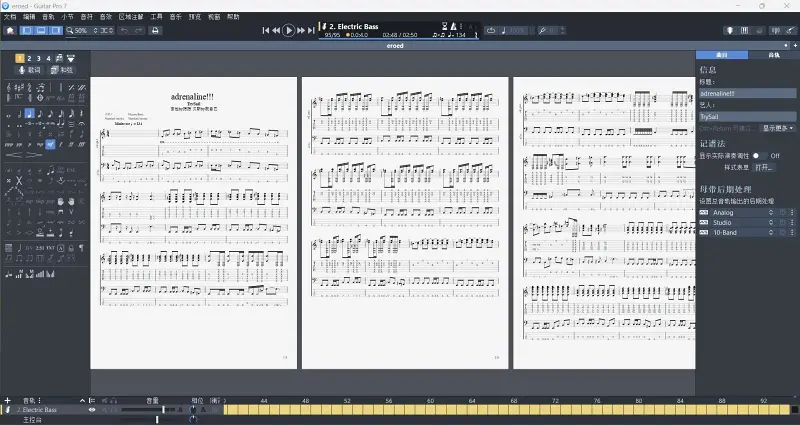Click the Print icon

tap(155, 31)
